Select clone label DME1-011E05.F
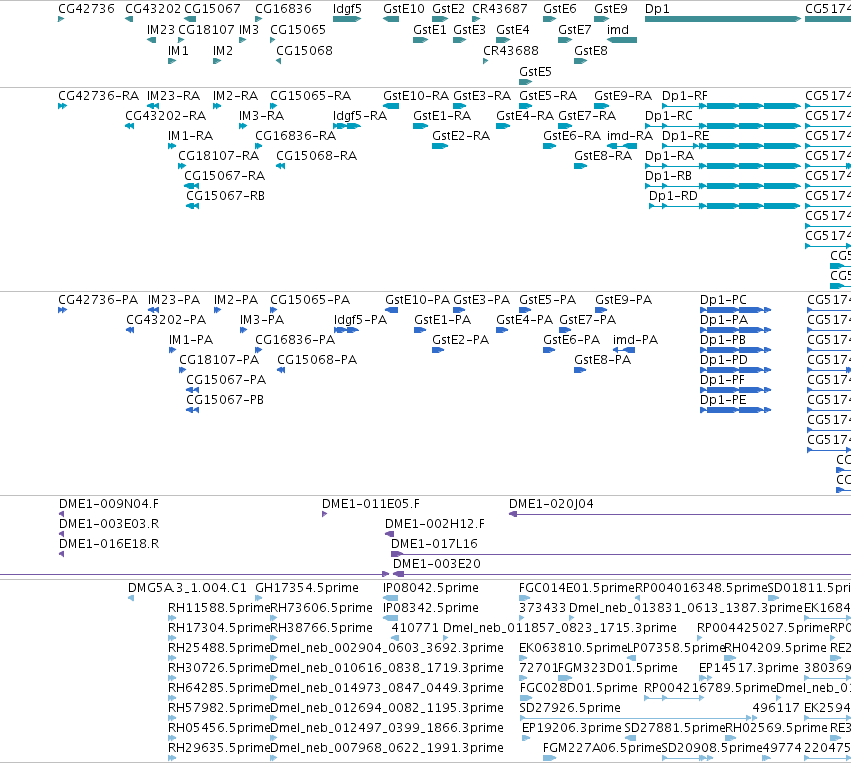This screenshot has width=851, height=763. (x=371, y=504)
